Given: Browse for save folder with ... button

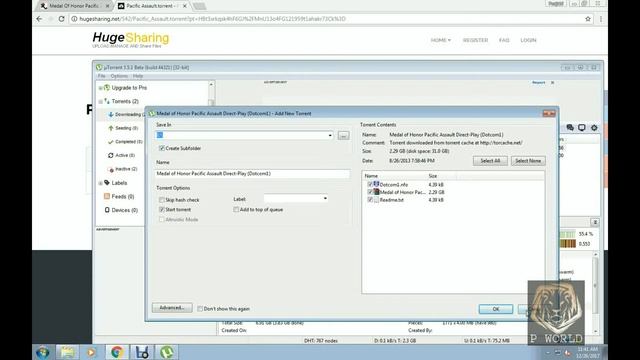Looking at the screenshot, I should coord(343,136).
